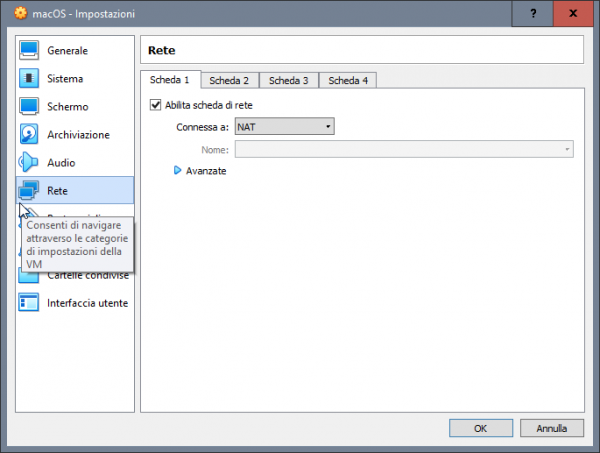Select the Cartelle condivise category

pyautogui.click(x=75, y=276)
